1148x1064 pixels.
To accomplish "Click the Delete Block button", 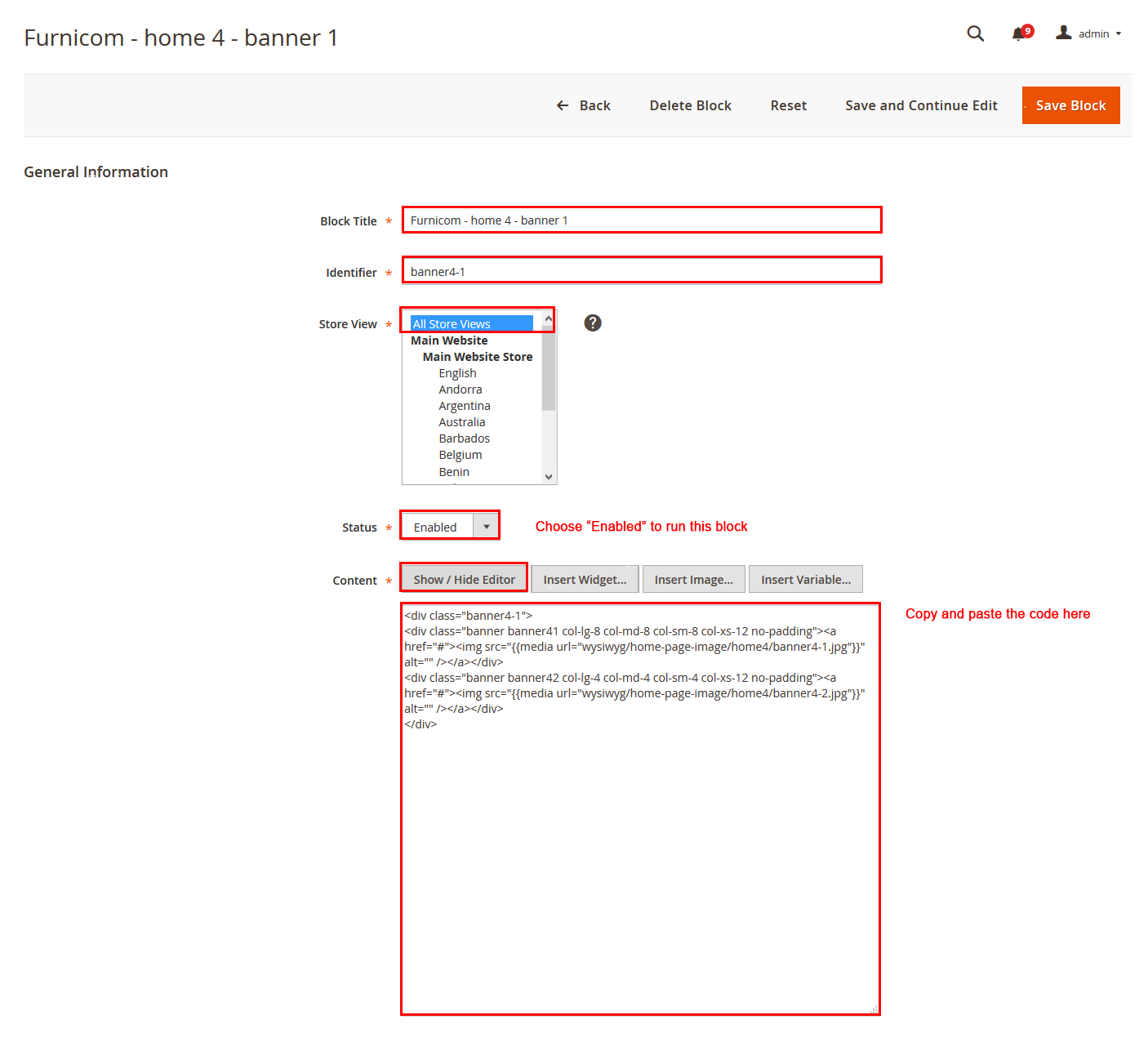I will click(690, 105).
